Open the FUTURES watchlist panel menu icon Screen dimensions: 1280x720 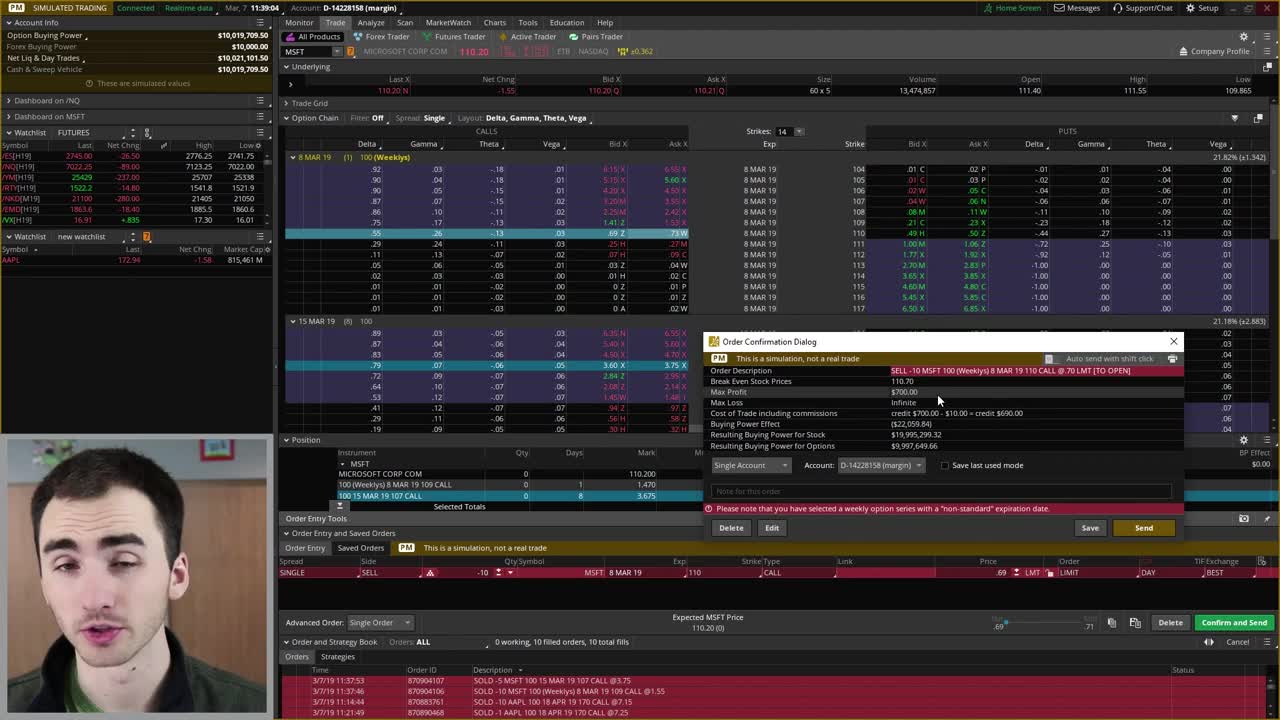(260, 132)
